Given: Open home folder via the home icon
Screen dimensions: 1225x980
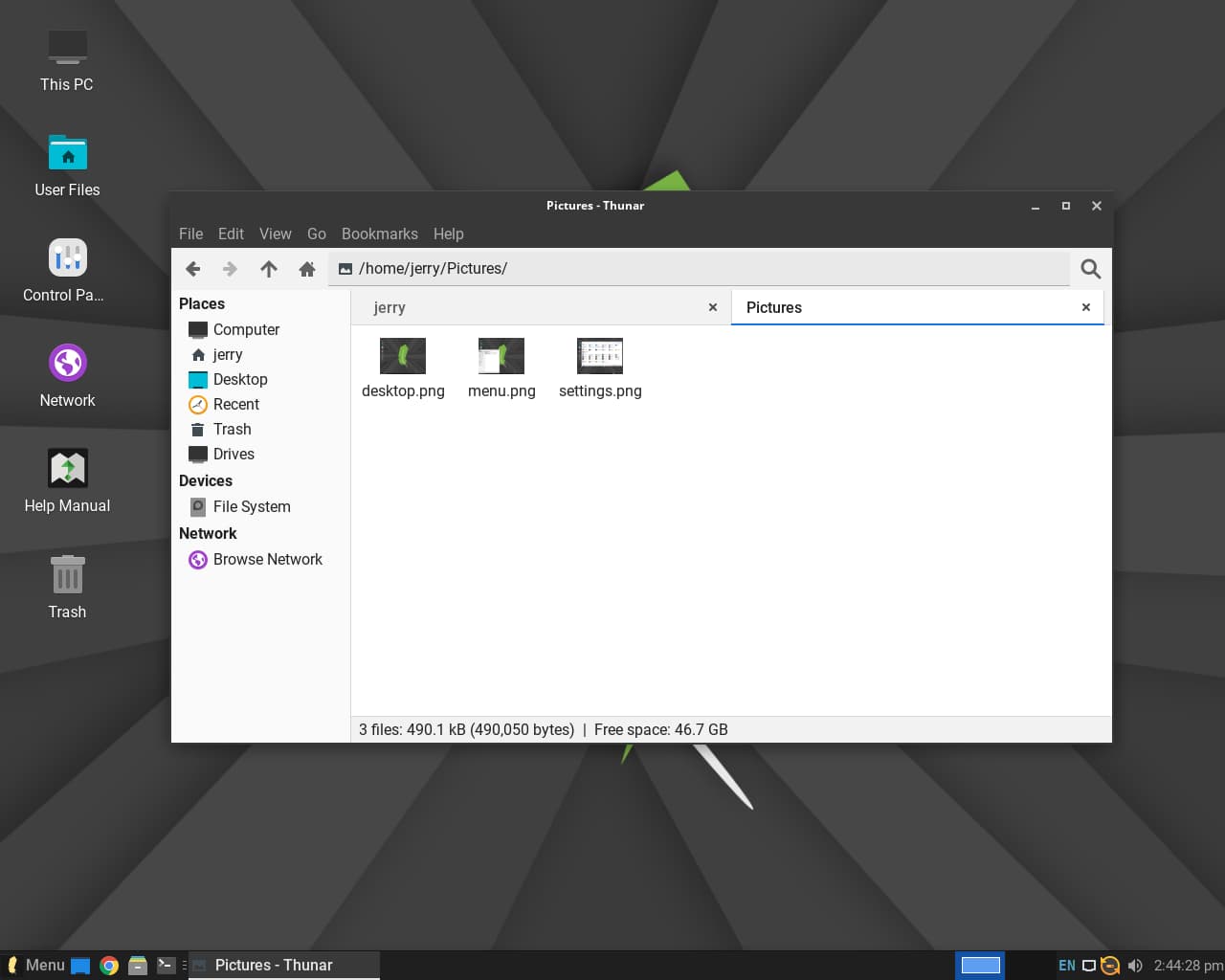Looking at the screenshot, I should pyautogui.click(x=307, y=269).
